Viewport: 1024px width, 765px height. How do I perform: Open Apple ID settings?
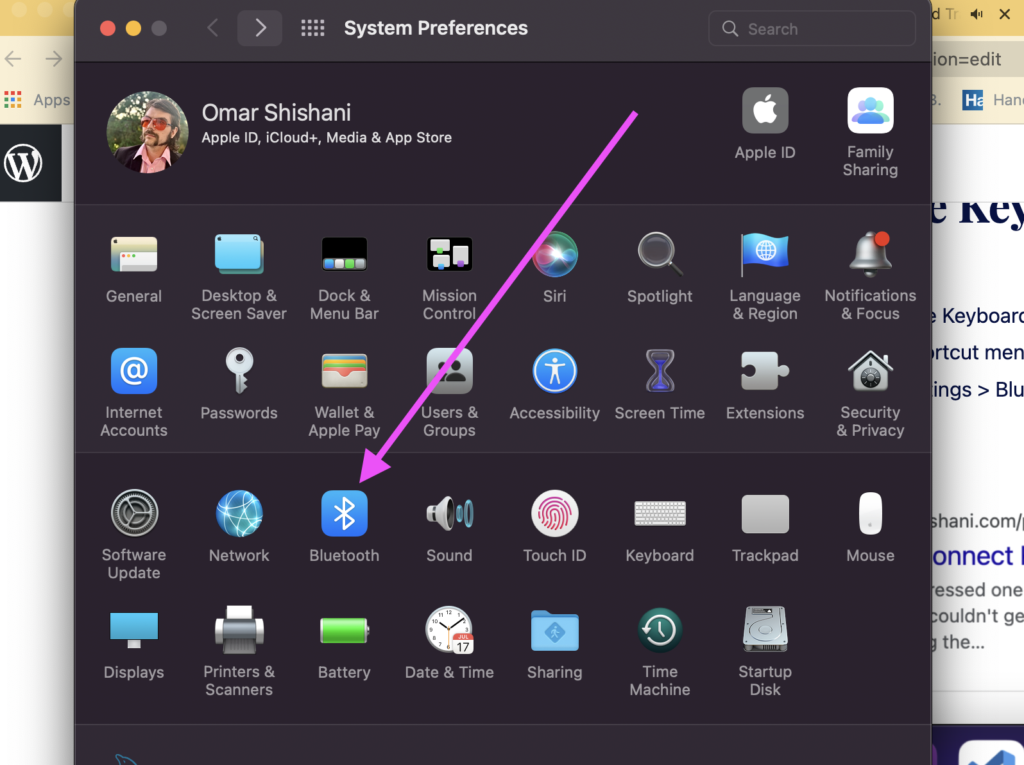764,110
